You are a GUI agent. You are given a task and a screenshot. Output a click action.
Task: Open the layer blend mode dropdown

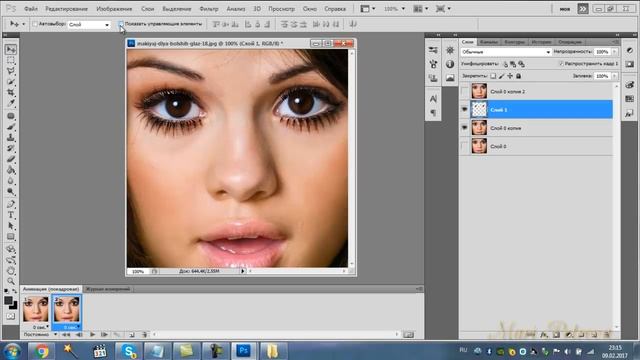coord(506,52)
